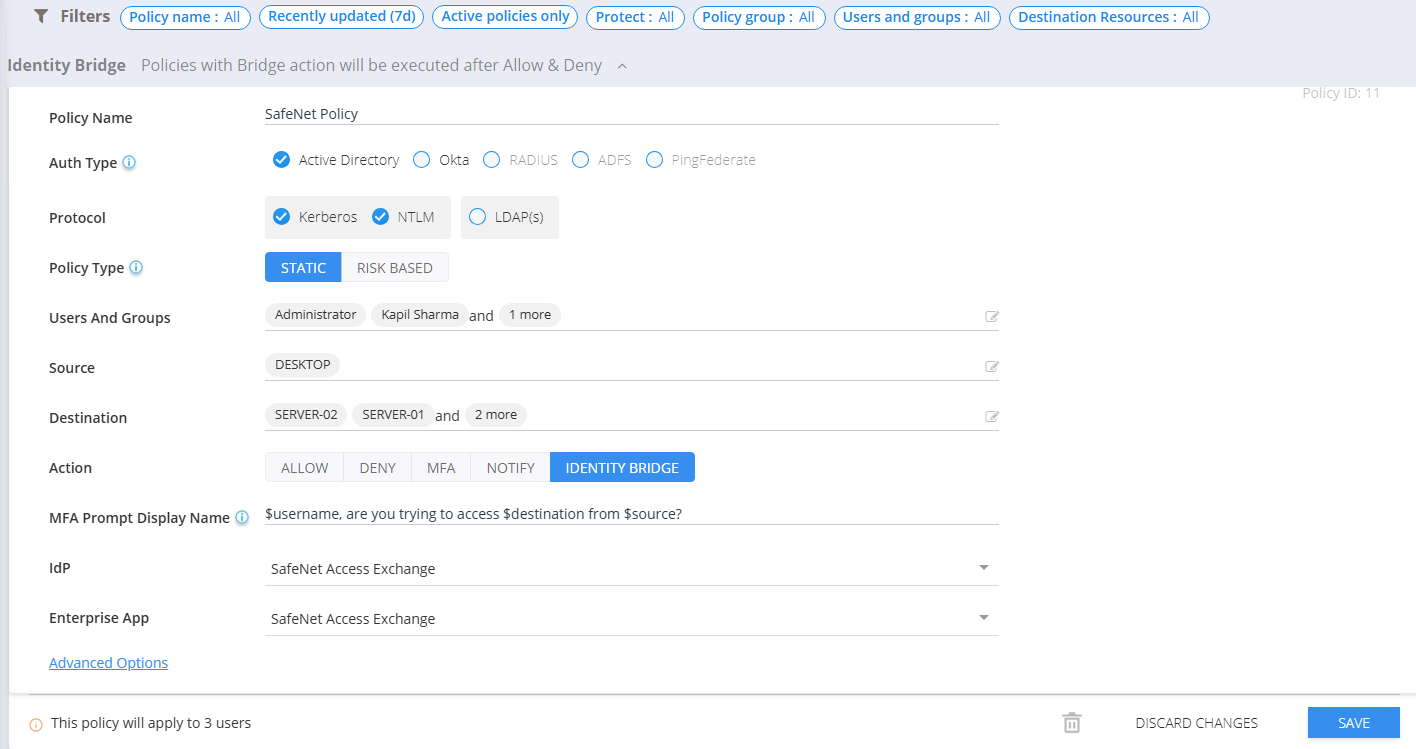The width and height of the screenshot is (1416, 749).
Task: Select the MFA action
Action: (440, 468)
